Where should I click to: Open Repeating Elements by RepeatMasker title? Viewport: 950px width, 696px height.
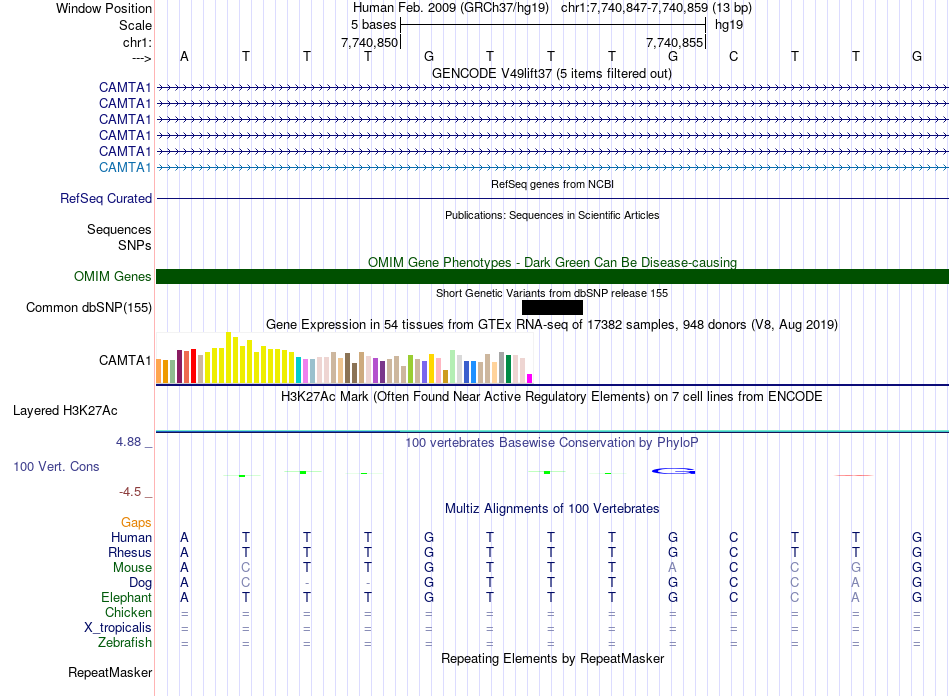pos(552,658)
